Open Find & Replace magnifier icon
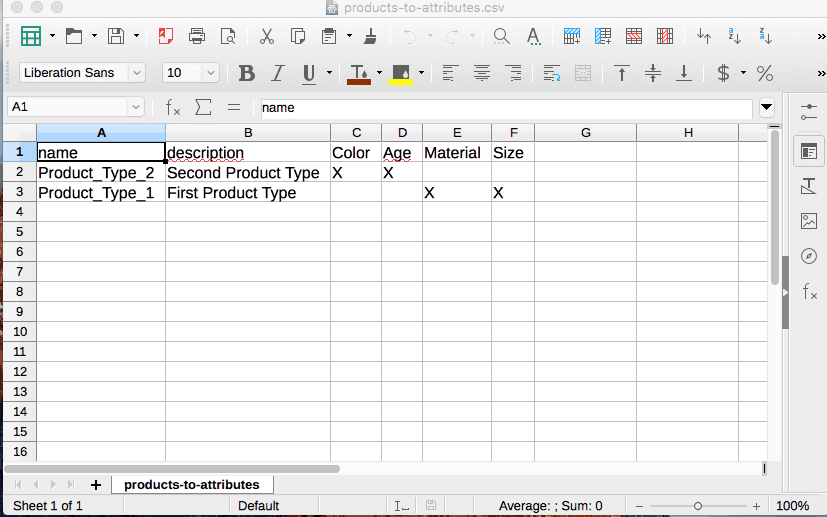827x517 pixels. coord(502,37)
